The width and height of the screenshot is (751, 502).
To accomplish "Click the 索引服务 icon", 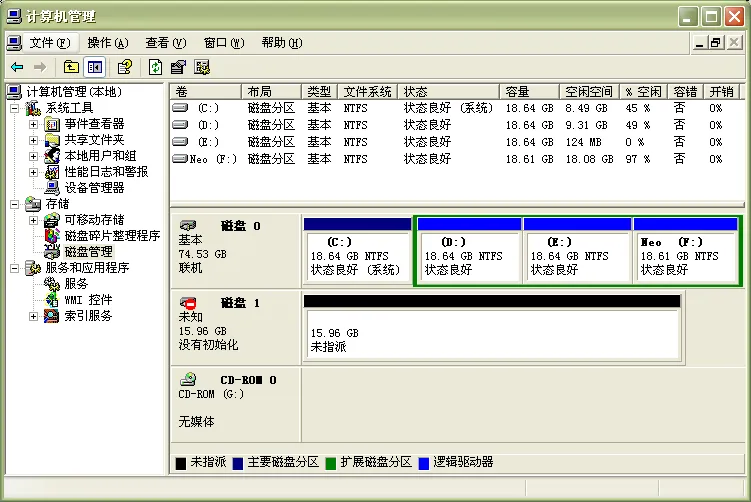I will [52, 316].
